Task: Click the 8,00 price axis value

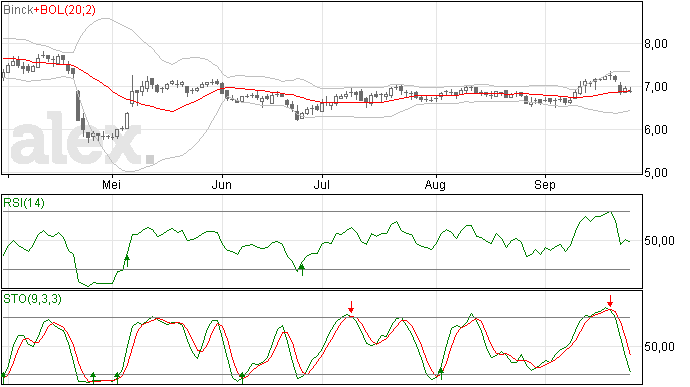Action: (x=656, y=44)
